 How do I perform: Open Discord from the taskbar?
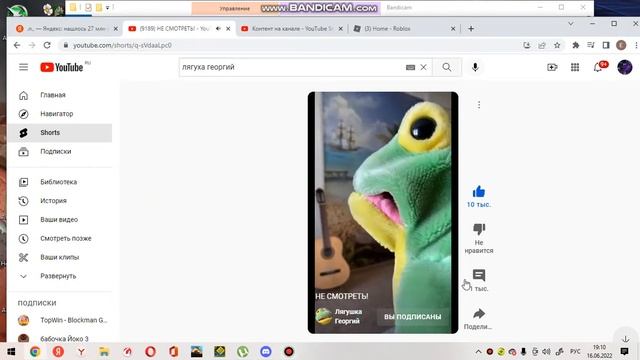(266, 351)
